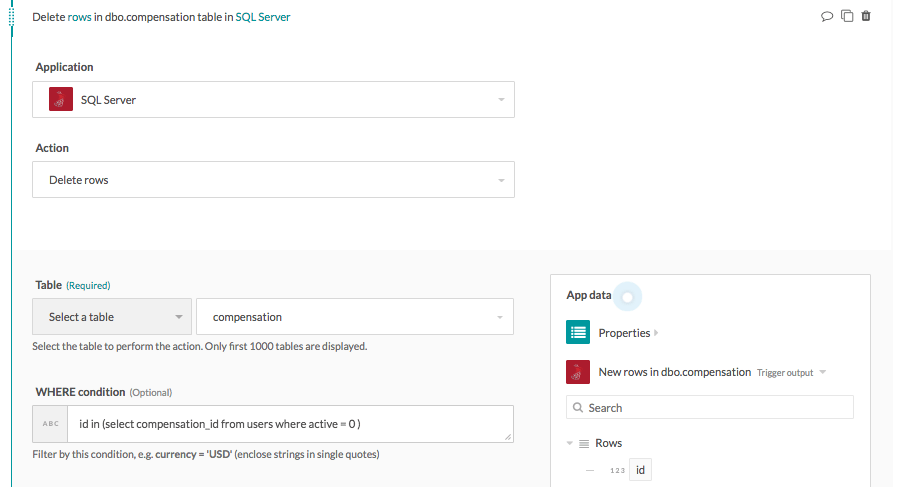This screenshot has width=901, height=487.
Task: Click the Rows list icon
Action: (x=584, y=443)
